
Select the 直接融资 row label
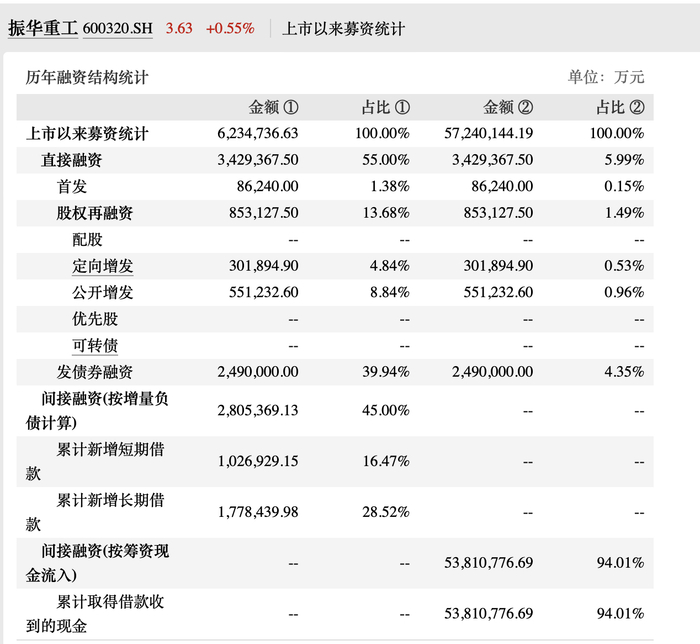click(71, 160)
